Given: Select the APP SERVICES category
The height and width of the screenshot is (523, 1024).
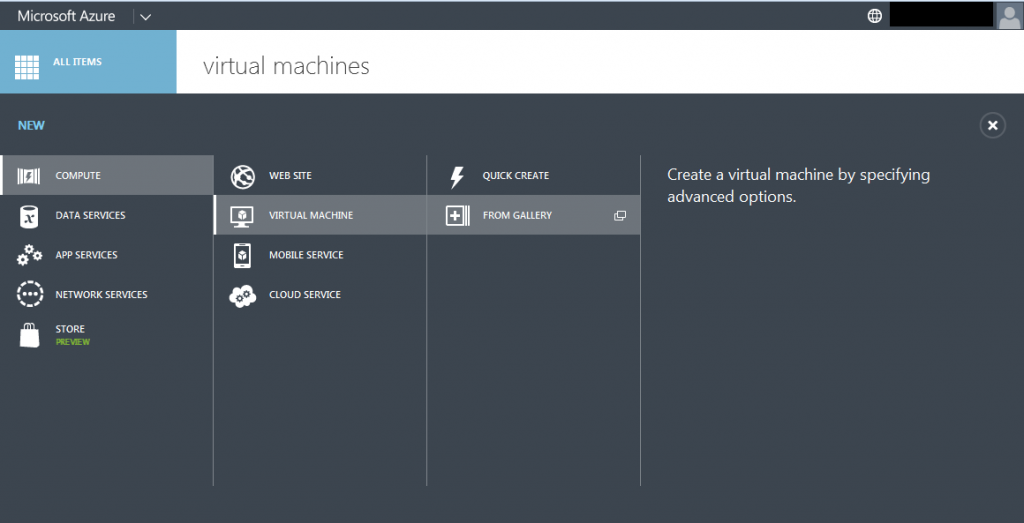Looking at the screenshot, I should pos(107,255).
